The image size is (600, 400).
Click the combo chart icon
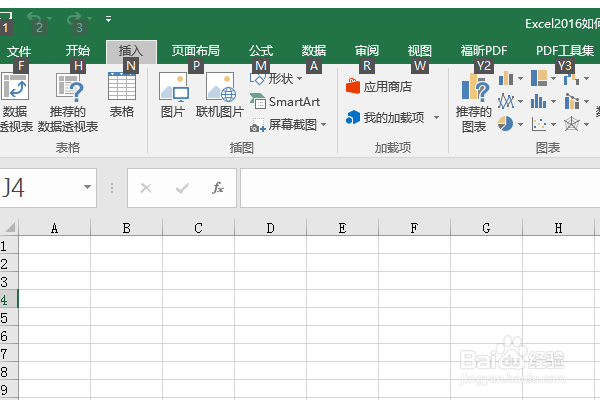(572, 101)
